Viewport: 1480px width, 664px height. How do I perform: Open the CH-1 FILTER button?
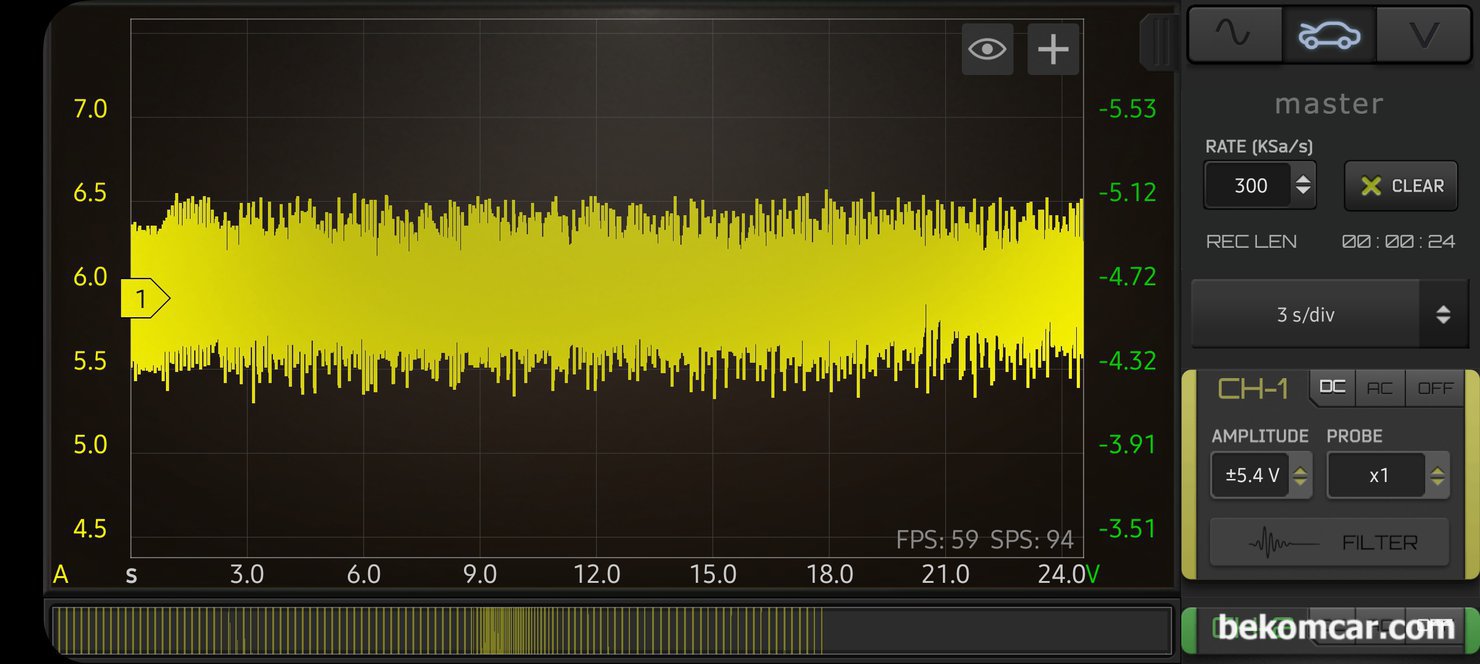tap(1329, 543)
